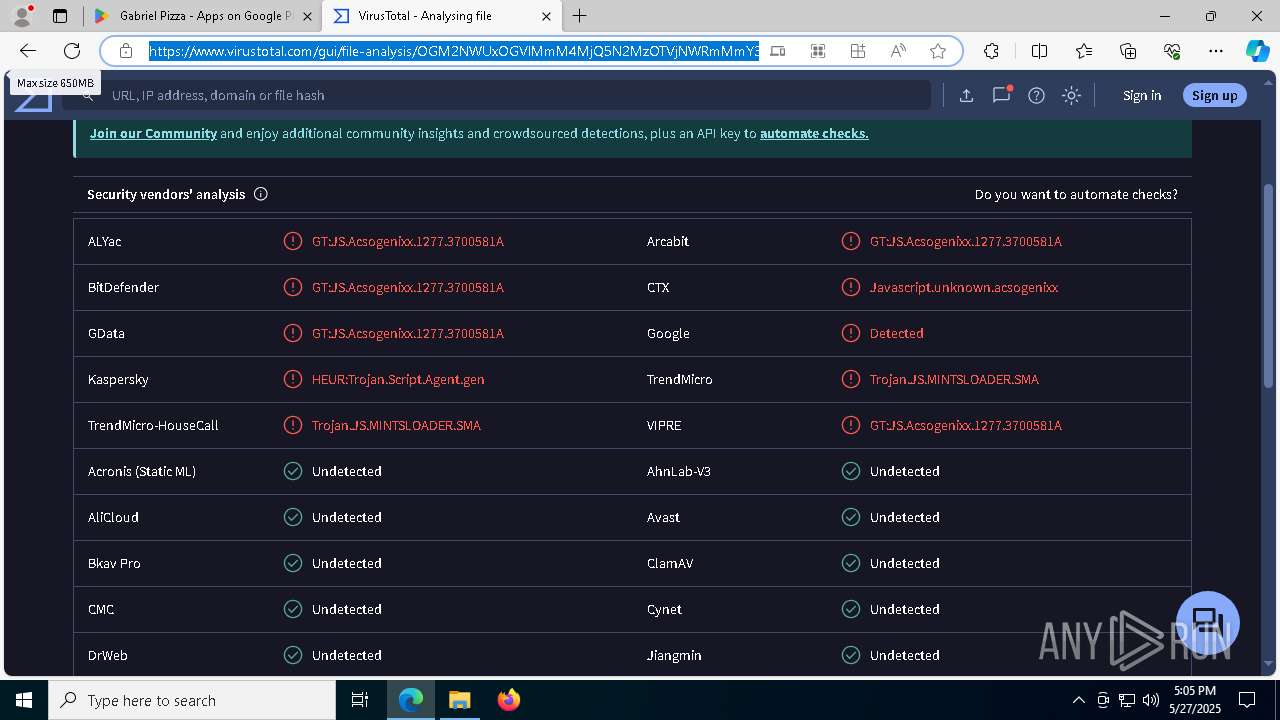Click the Edge Collections icon in address bar
1280x720 pixels.
(858, 51)
